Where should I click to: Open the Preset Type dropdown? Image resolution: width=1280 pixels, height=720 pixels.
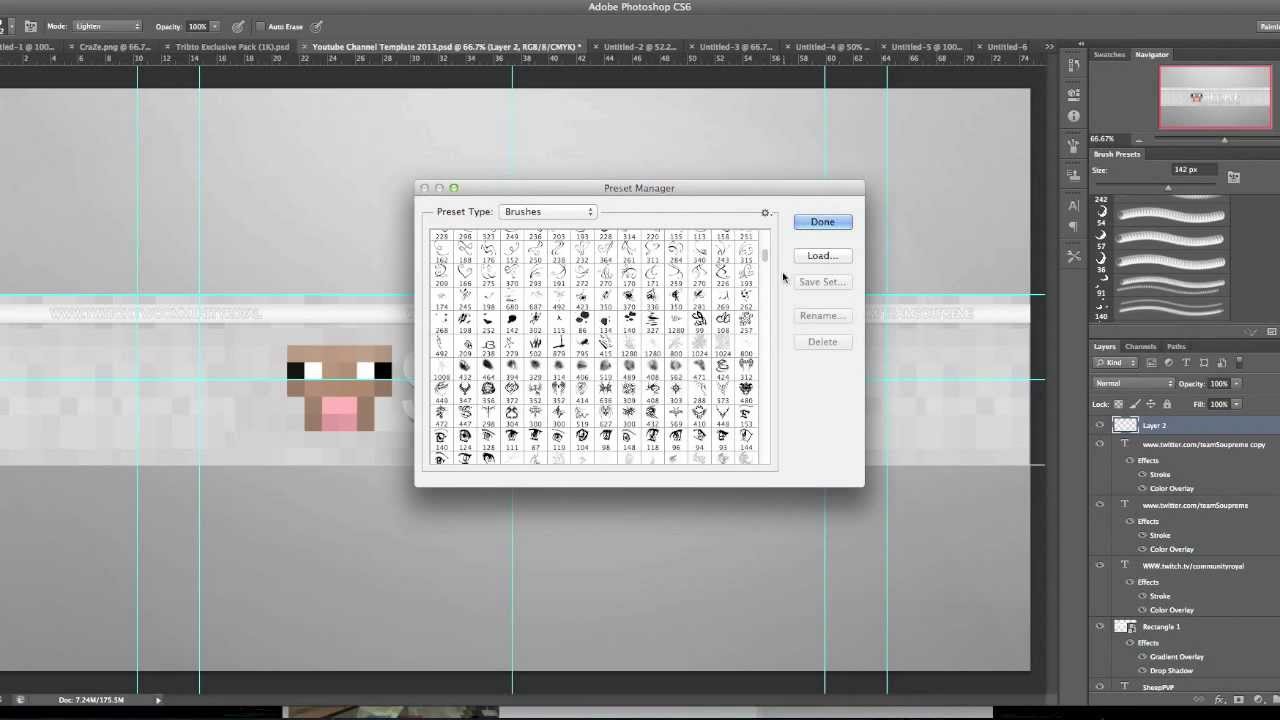tap(548, 212)
